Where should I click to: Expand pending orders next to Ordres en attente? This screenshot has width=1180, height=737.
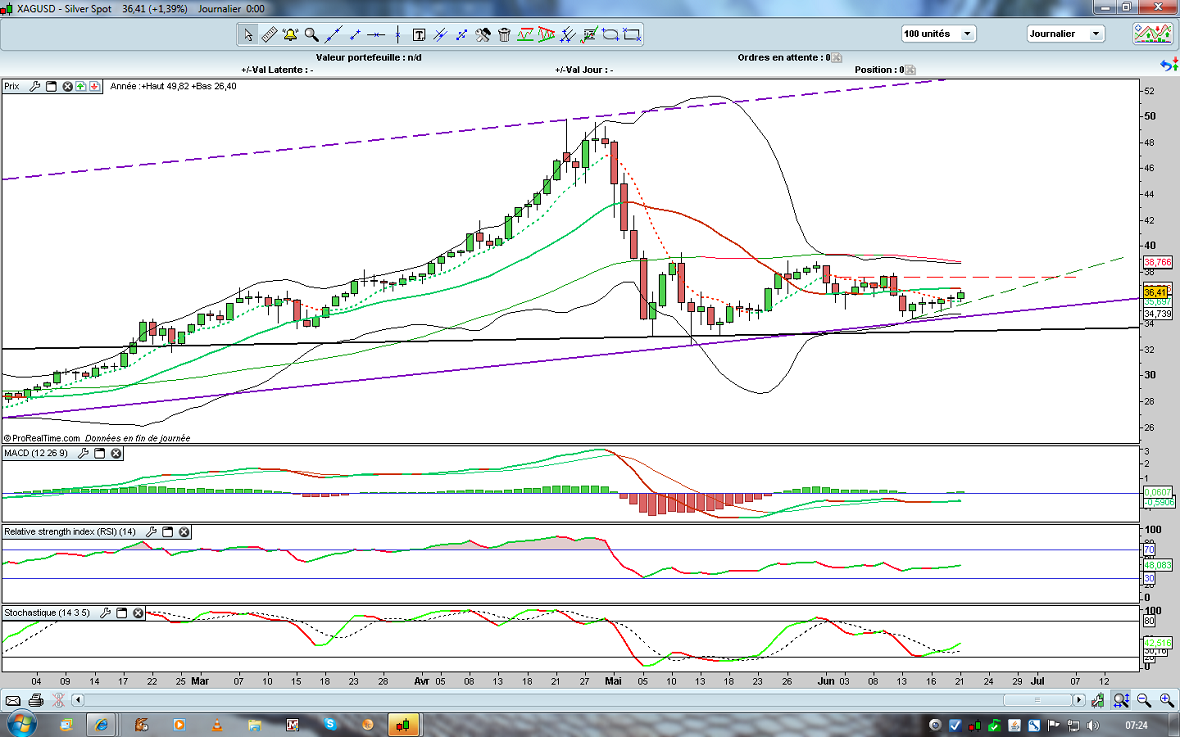tap(837, 58)
